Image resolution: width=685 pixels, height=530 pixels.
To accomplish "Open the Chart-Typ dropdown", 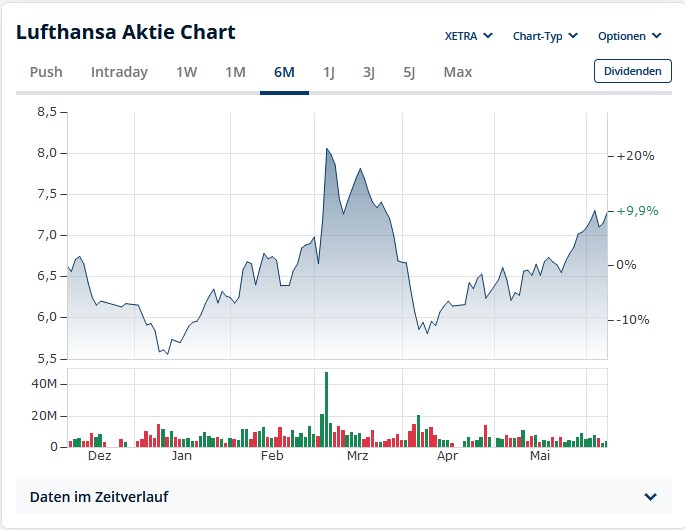I will (544, 36).
